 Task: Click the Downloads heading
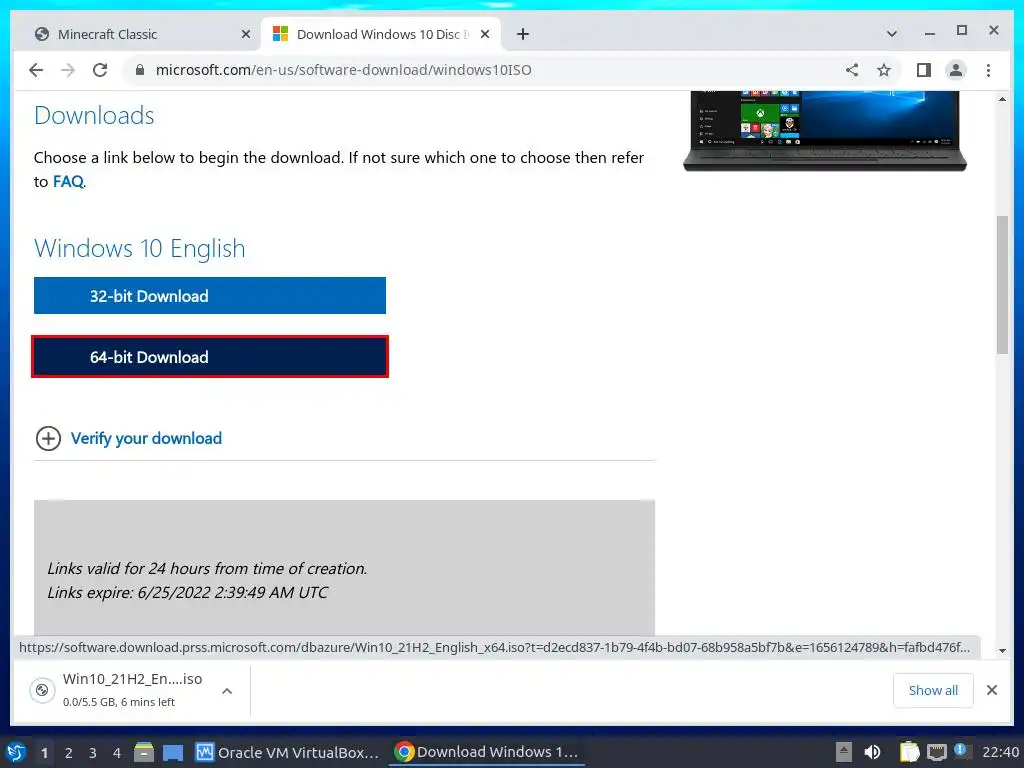(x=94, y=116)
